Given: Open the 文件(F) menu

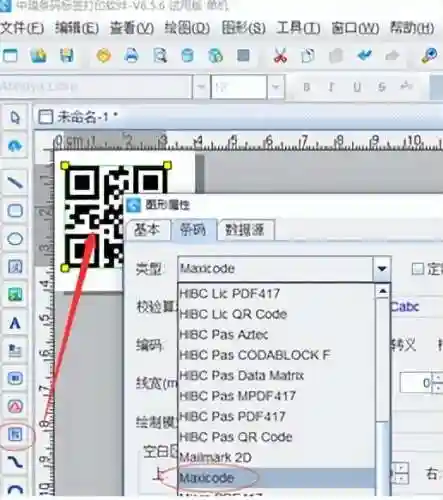Looking at the screenshot, I should tap(22, 28).
